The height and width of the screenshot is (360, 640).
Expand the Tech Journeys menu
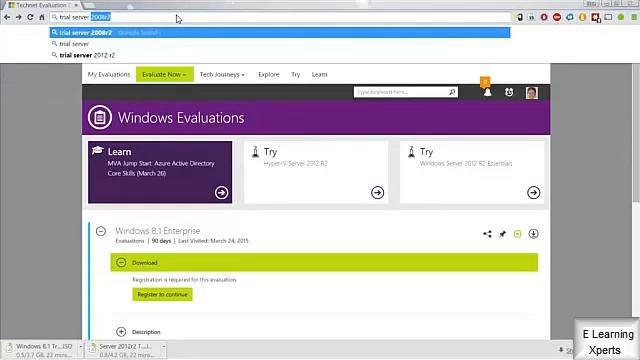click(222, 74)
